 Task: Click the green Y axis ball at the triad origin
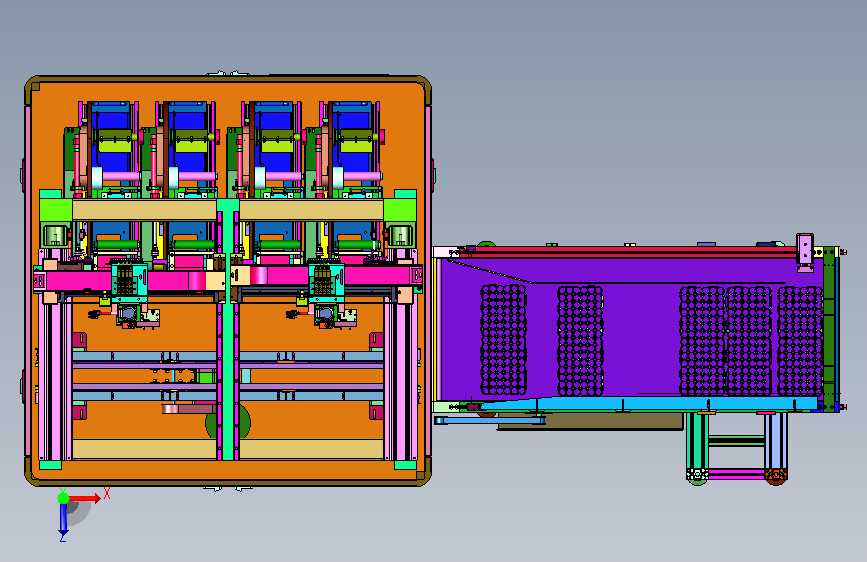(x=63, y=498)
